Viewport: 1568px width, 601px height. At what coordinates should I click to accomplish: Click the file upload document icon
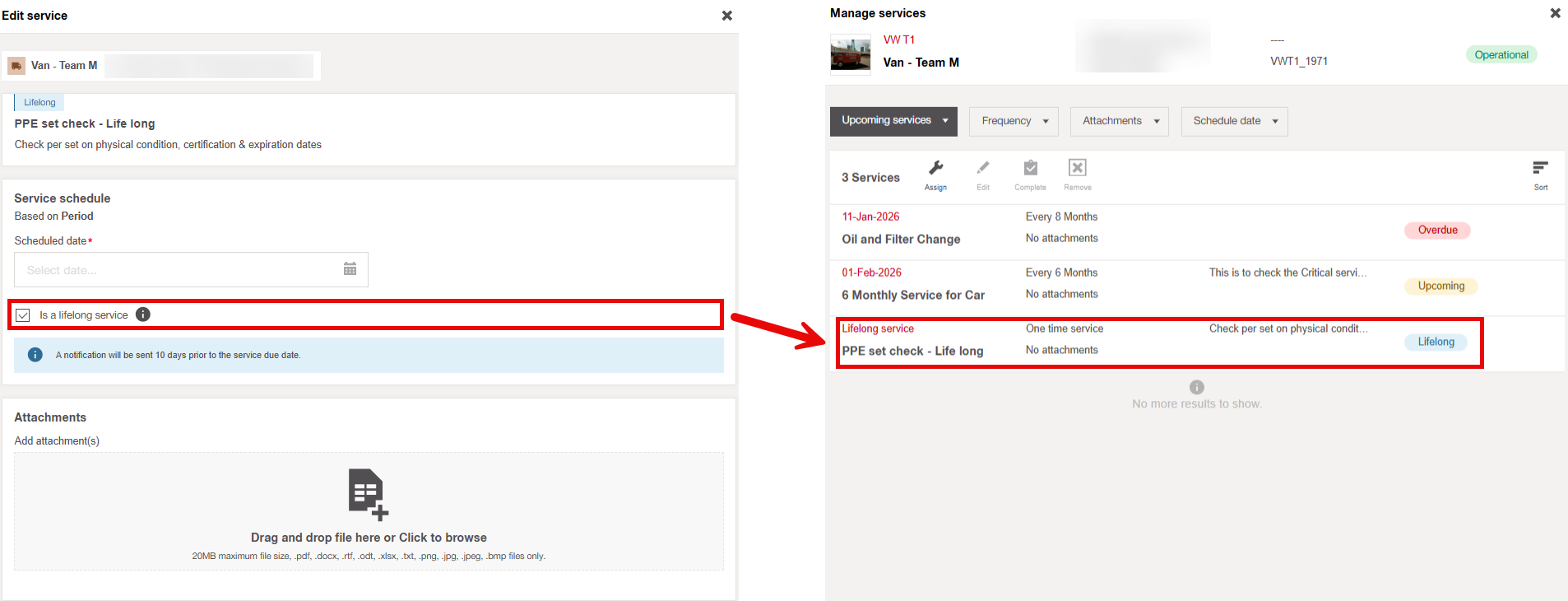(x=367, y=494)
